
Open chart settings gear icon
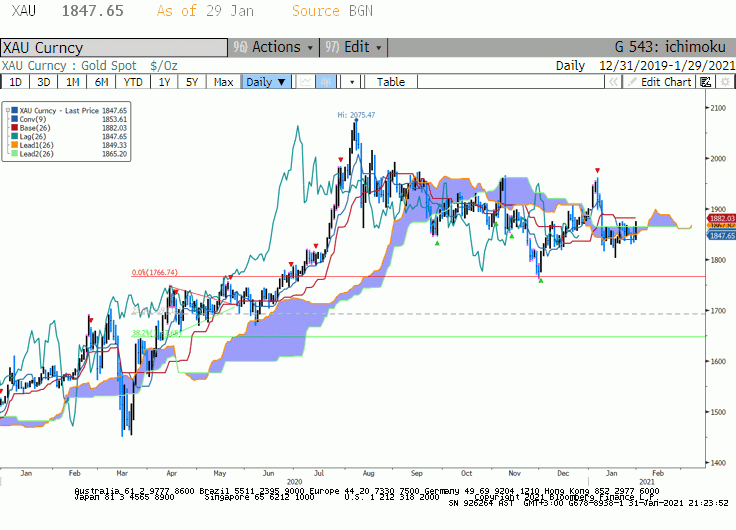[725, 82]
